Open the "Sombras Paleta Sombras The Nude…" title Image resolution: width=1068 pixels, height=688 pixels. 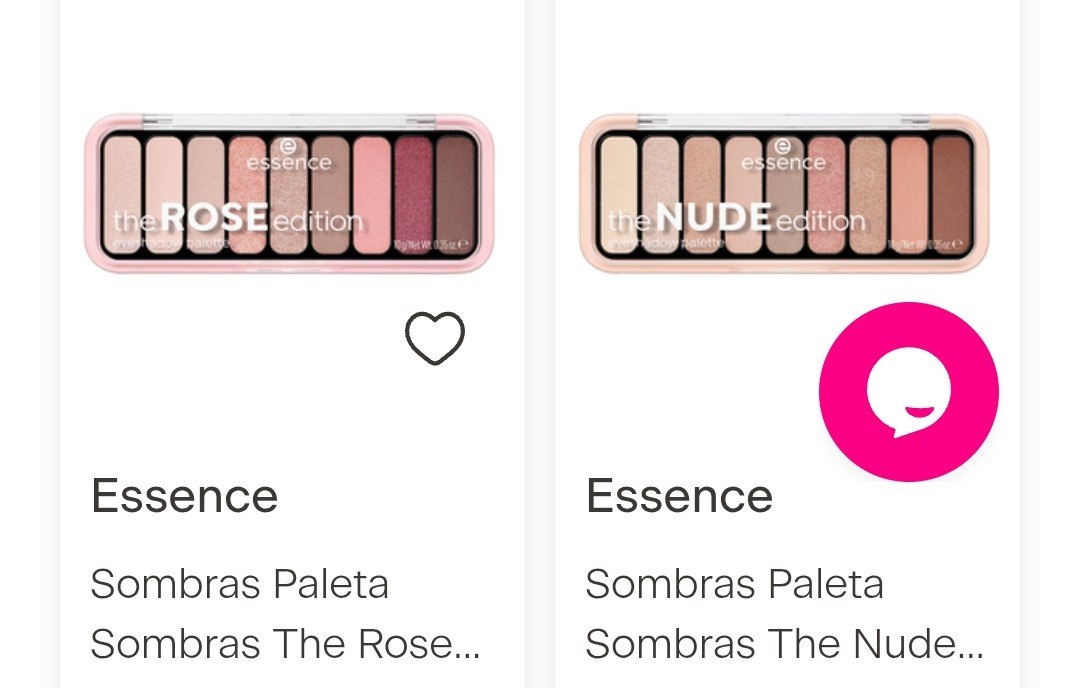pyautogui.click(x=784, y=614)
